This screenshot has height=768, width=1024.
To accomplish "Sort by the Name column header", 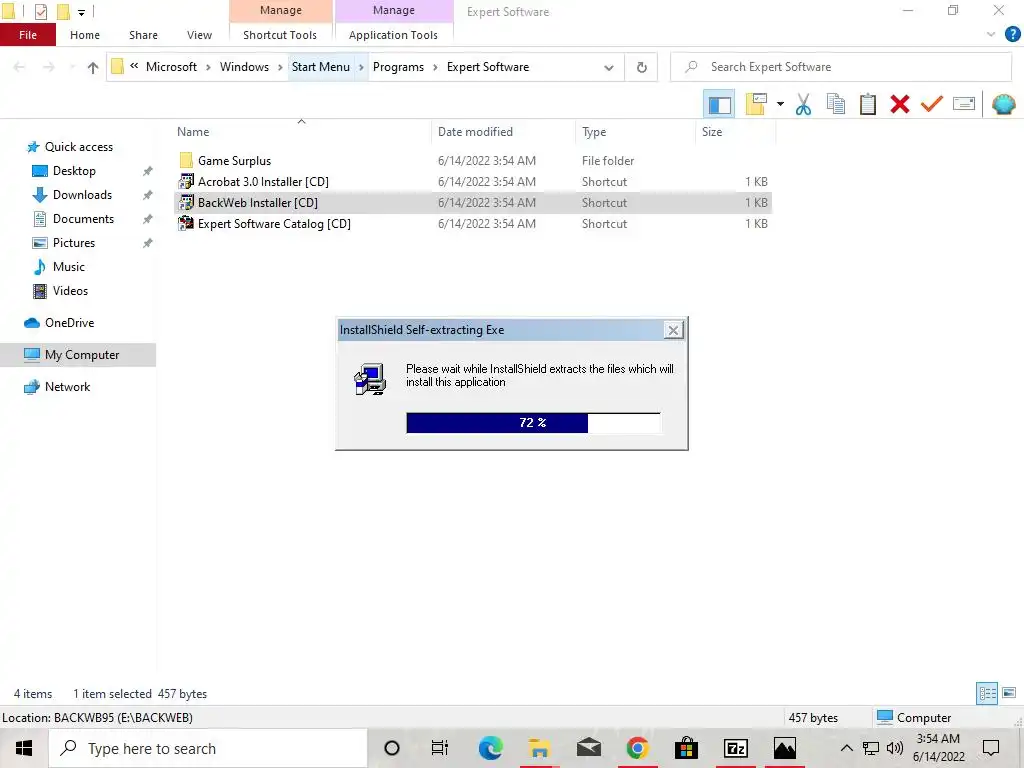I will (193, 132).
